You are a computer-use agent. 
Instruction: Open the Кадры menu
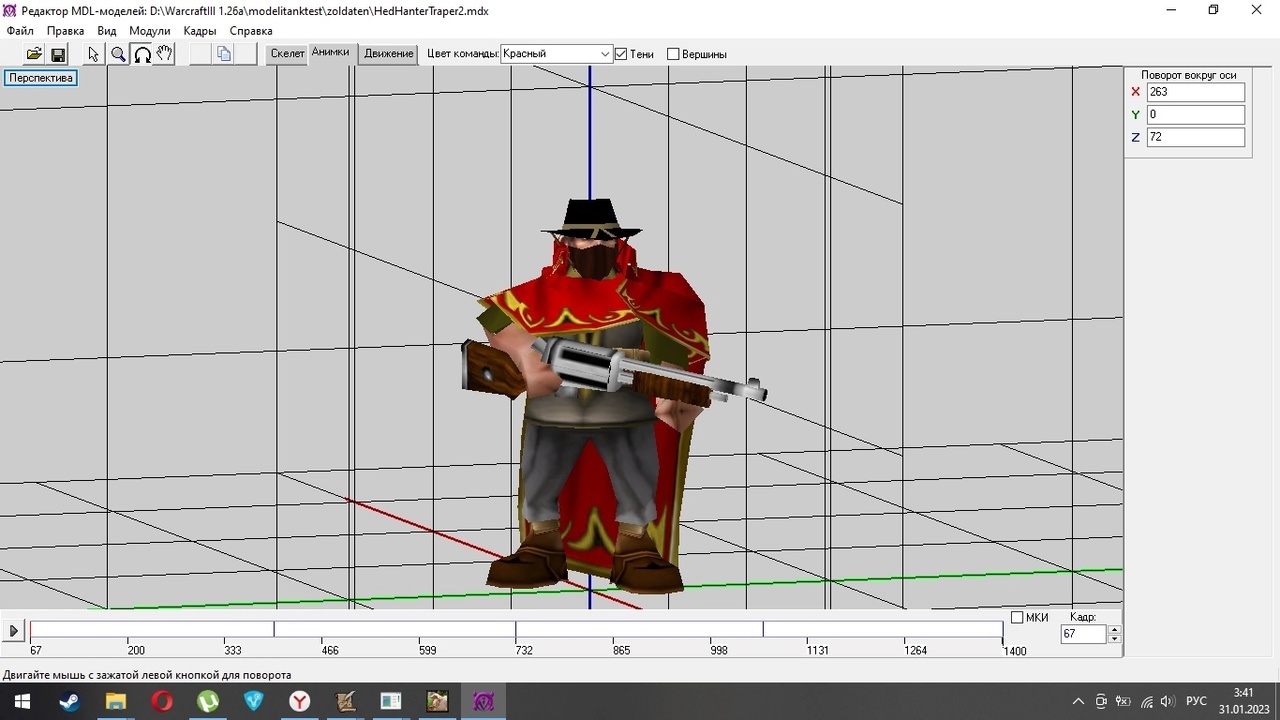pos(200,31)
